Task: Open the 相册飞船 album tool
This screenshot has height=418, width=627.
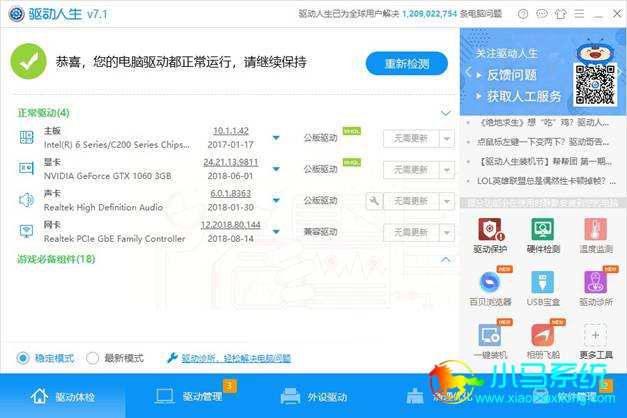Action: [x=543, y=340]
